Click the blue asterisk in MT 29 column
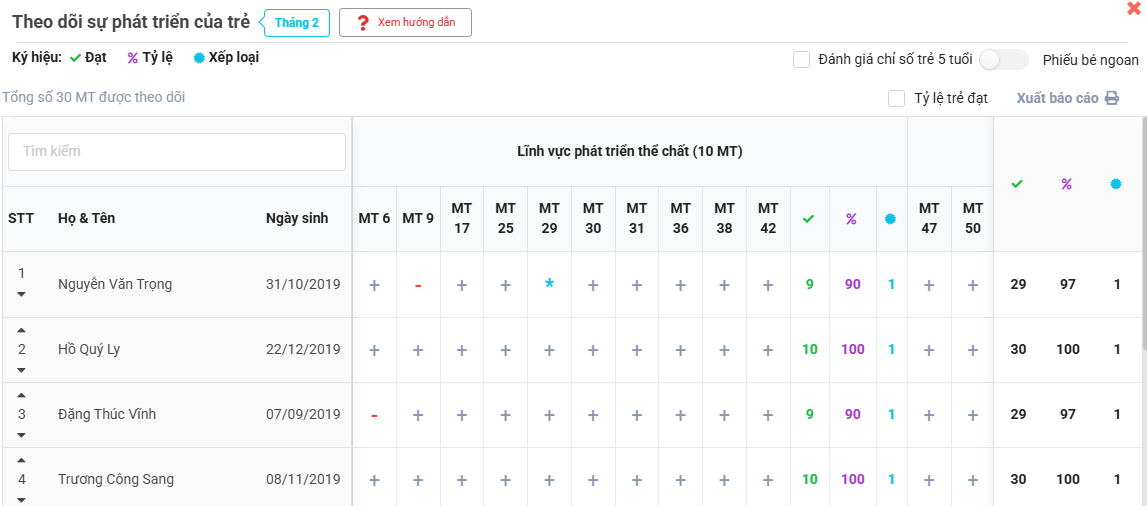The width and height of the screenshot is (1147, 506). pyautogui.click(x=549, y=285)
